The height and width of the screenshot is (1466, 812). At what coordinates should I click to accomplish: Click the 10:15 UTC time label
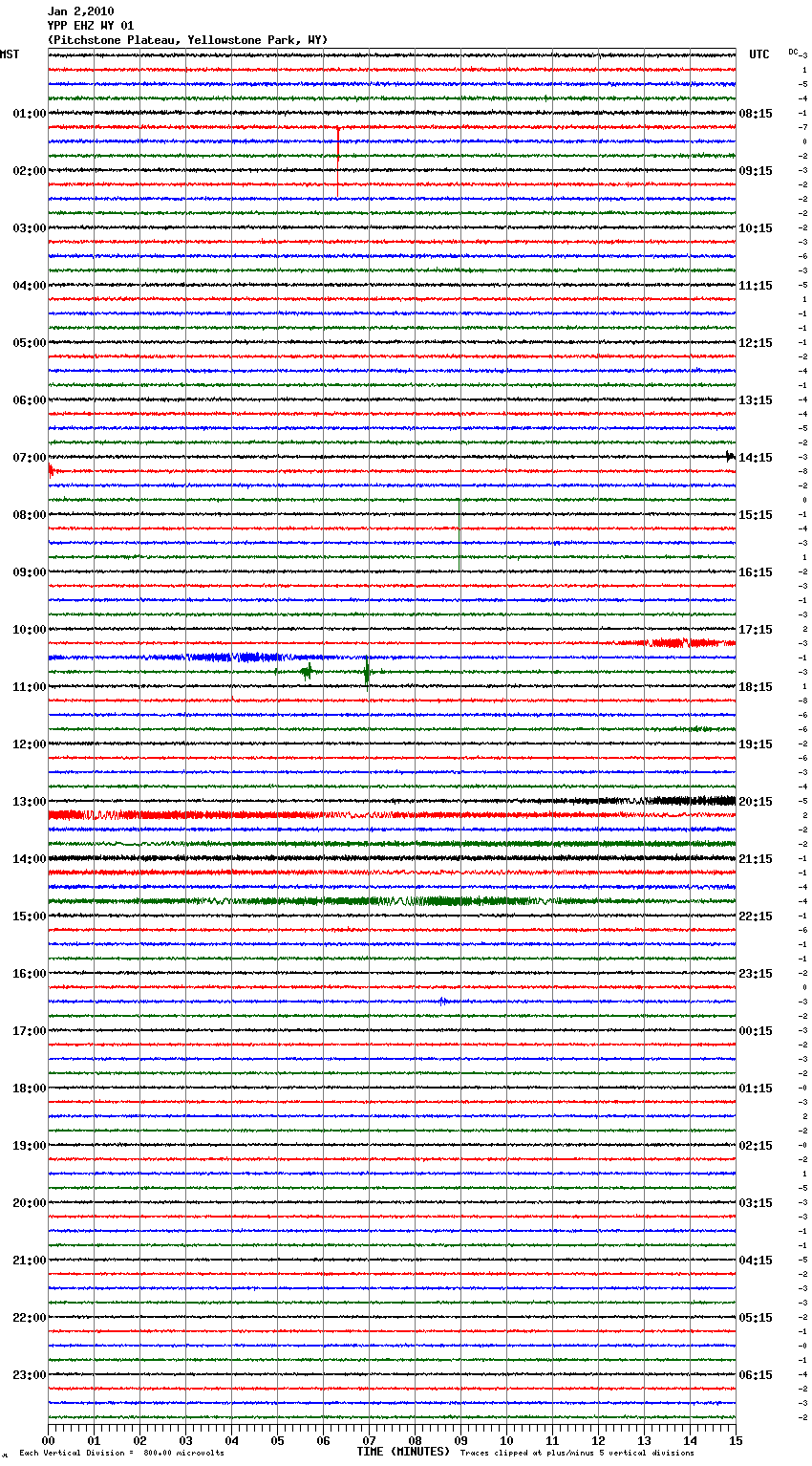click(x=756, y=228)
